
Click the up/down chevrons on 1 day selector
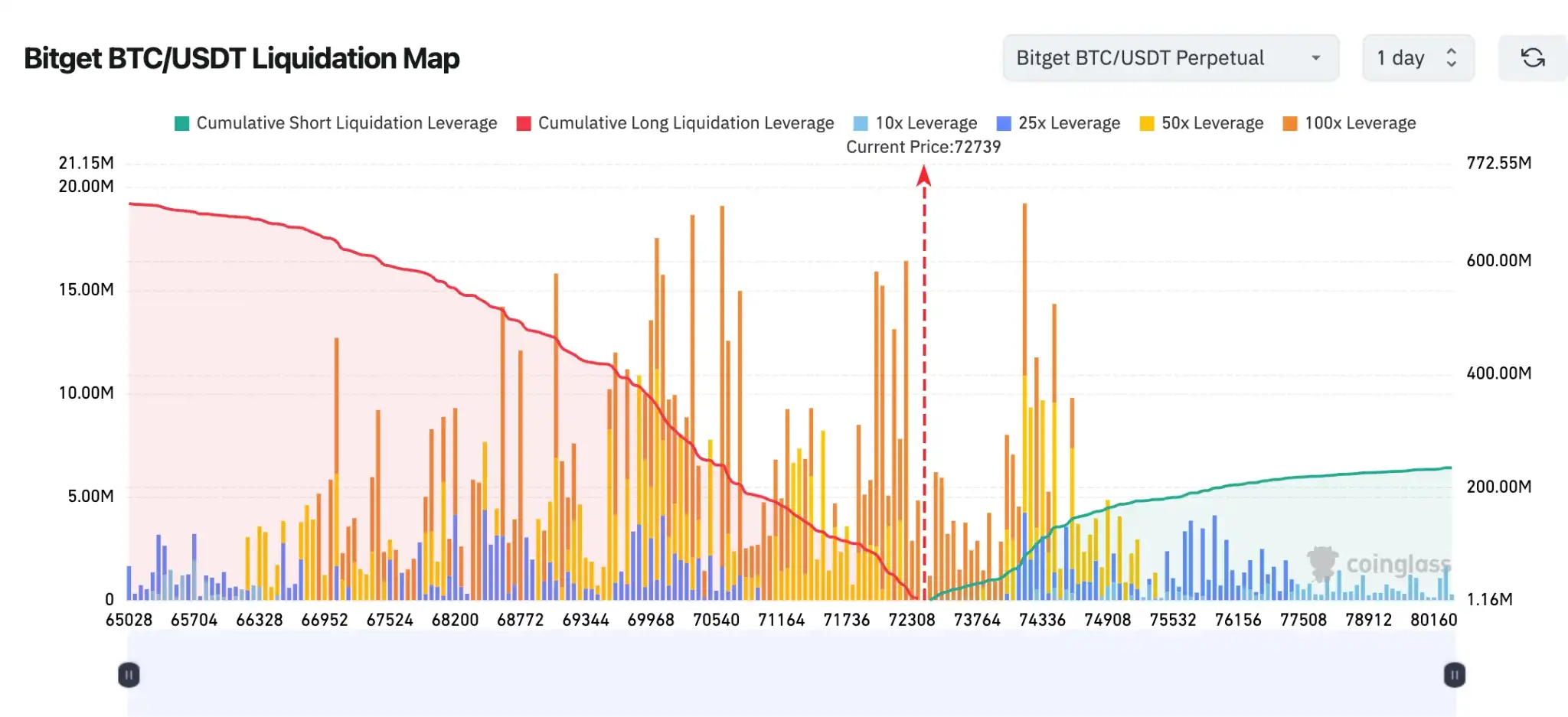pos(1451,58)
